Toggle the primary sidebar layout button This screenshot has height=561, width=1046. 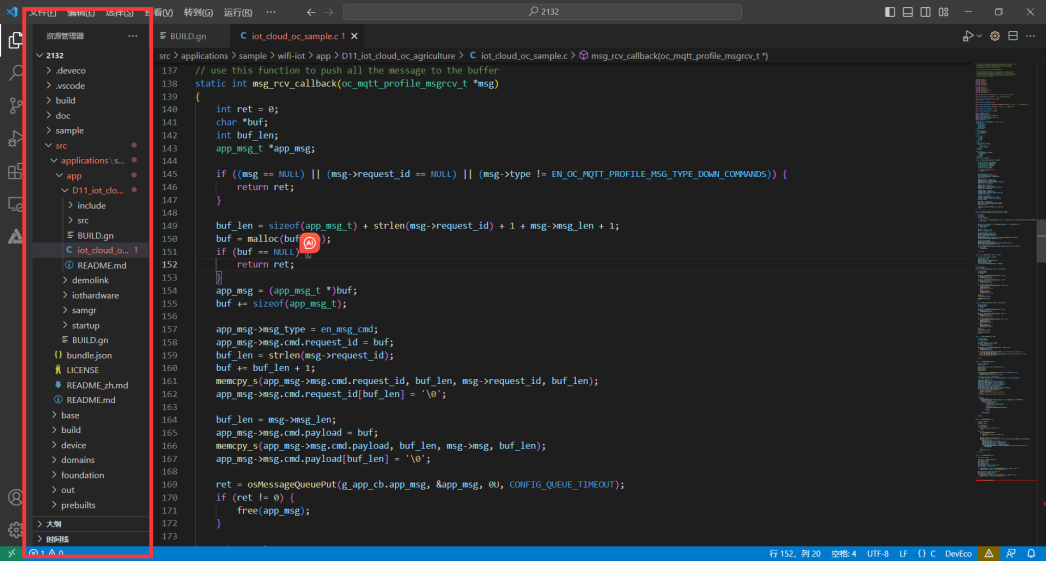[890, 12]
